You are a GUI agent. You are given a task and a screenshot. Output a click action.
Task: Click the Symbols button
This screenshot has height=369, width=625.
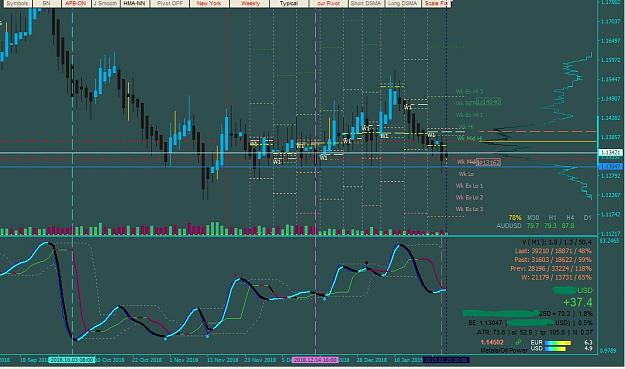tap(17, 3)
